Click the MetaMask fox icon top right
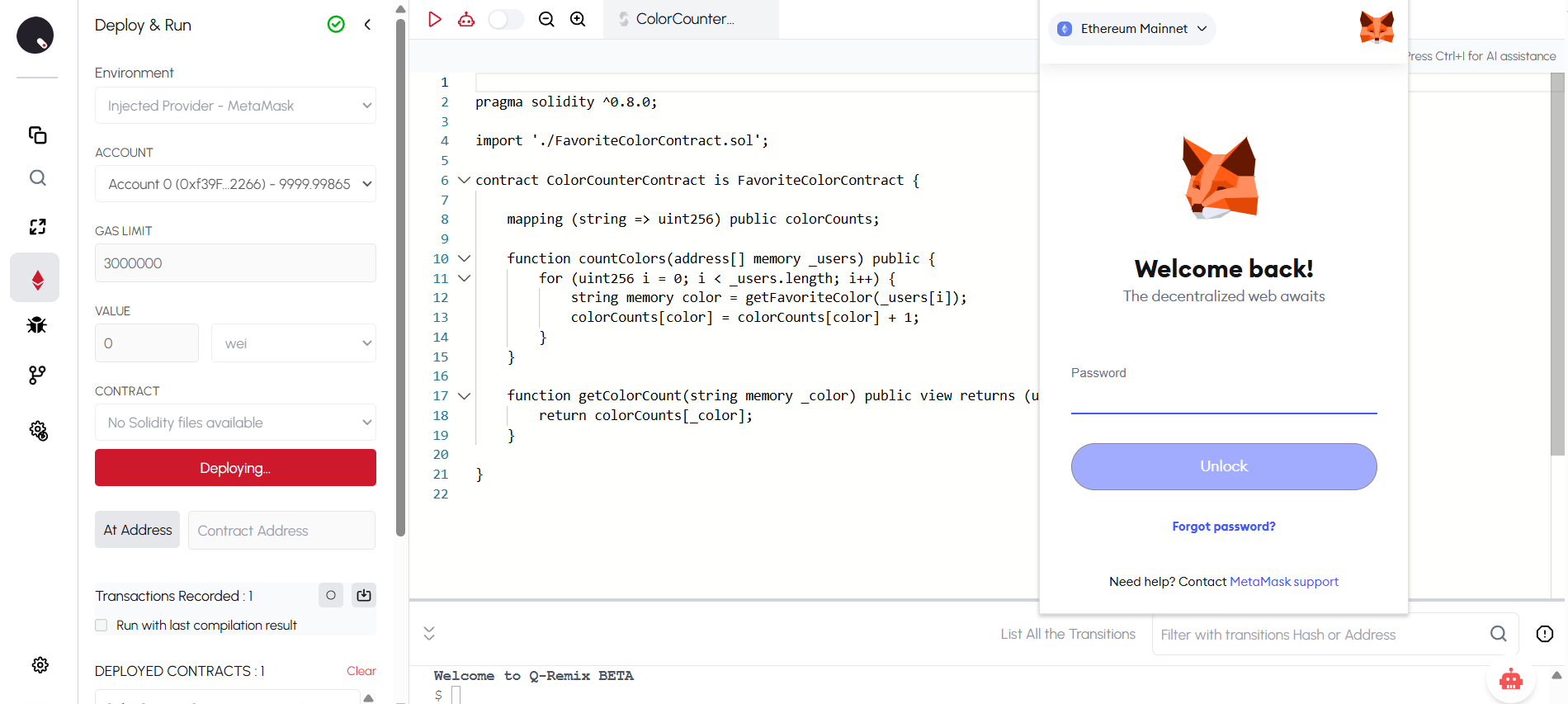The image size is (1568, 704). click(x=1376, y=28)
